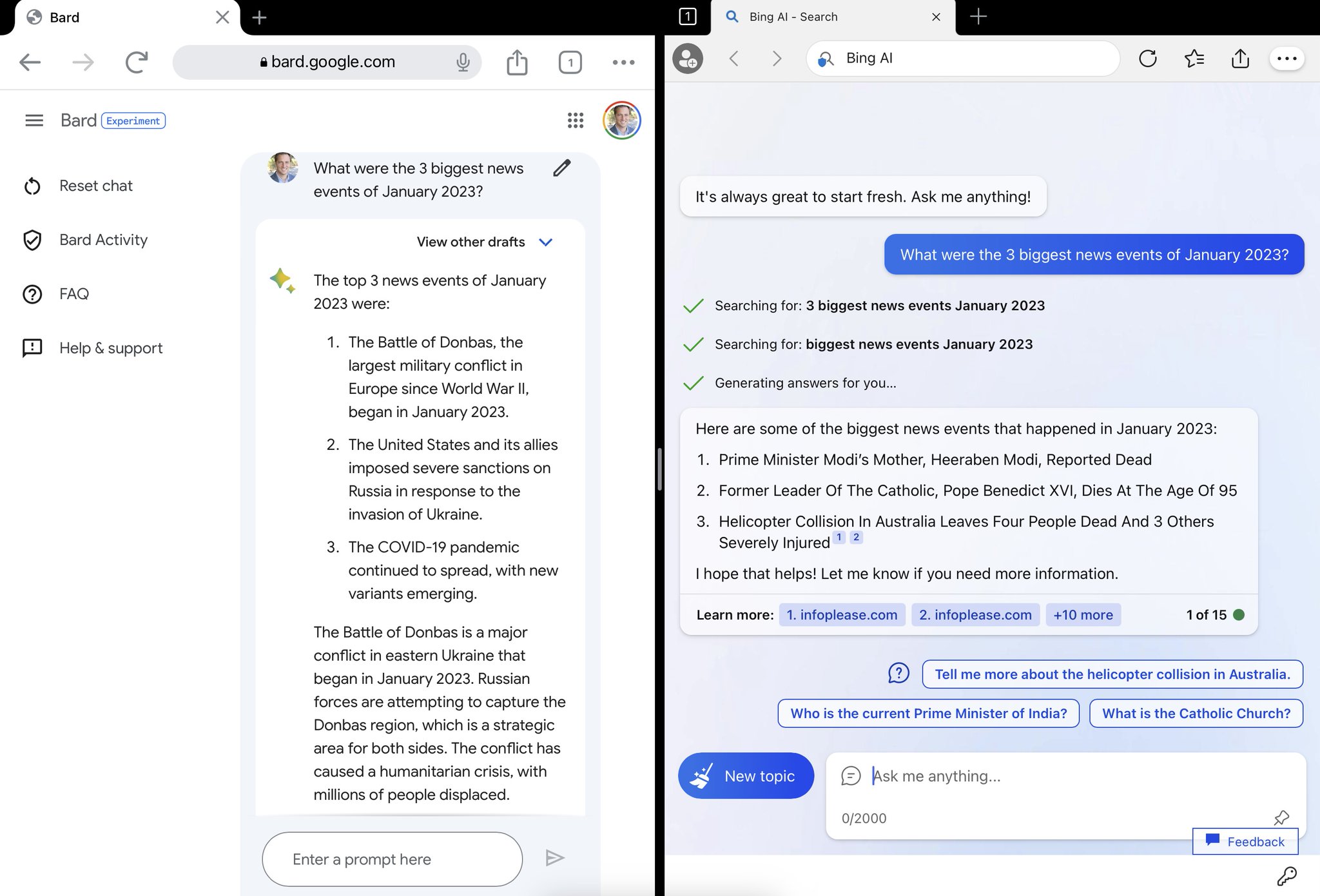Image resolution: width=1320 pixels, height=896 pixels.
Task: Open the Bing browser ellipsis menu
Action: point(1286,59)
